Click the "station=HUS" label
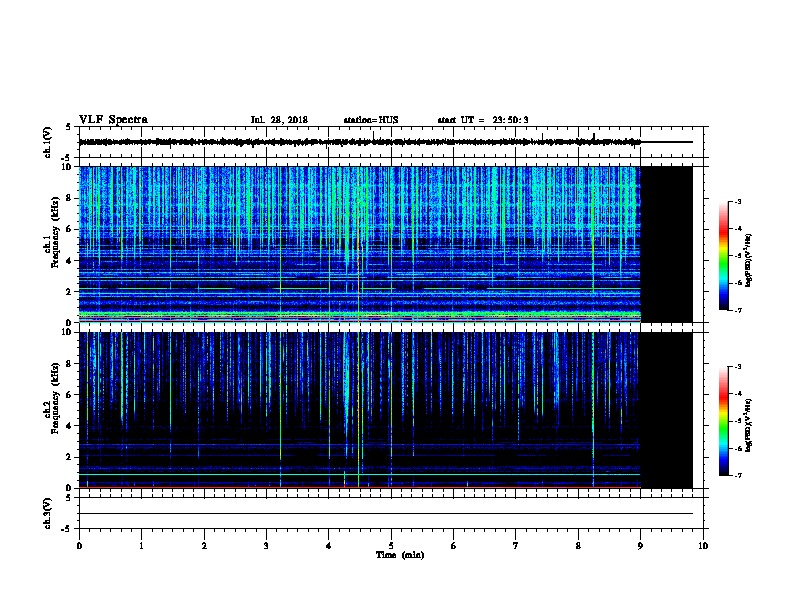 pyautogui.click(x=371, y=120)
